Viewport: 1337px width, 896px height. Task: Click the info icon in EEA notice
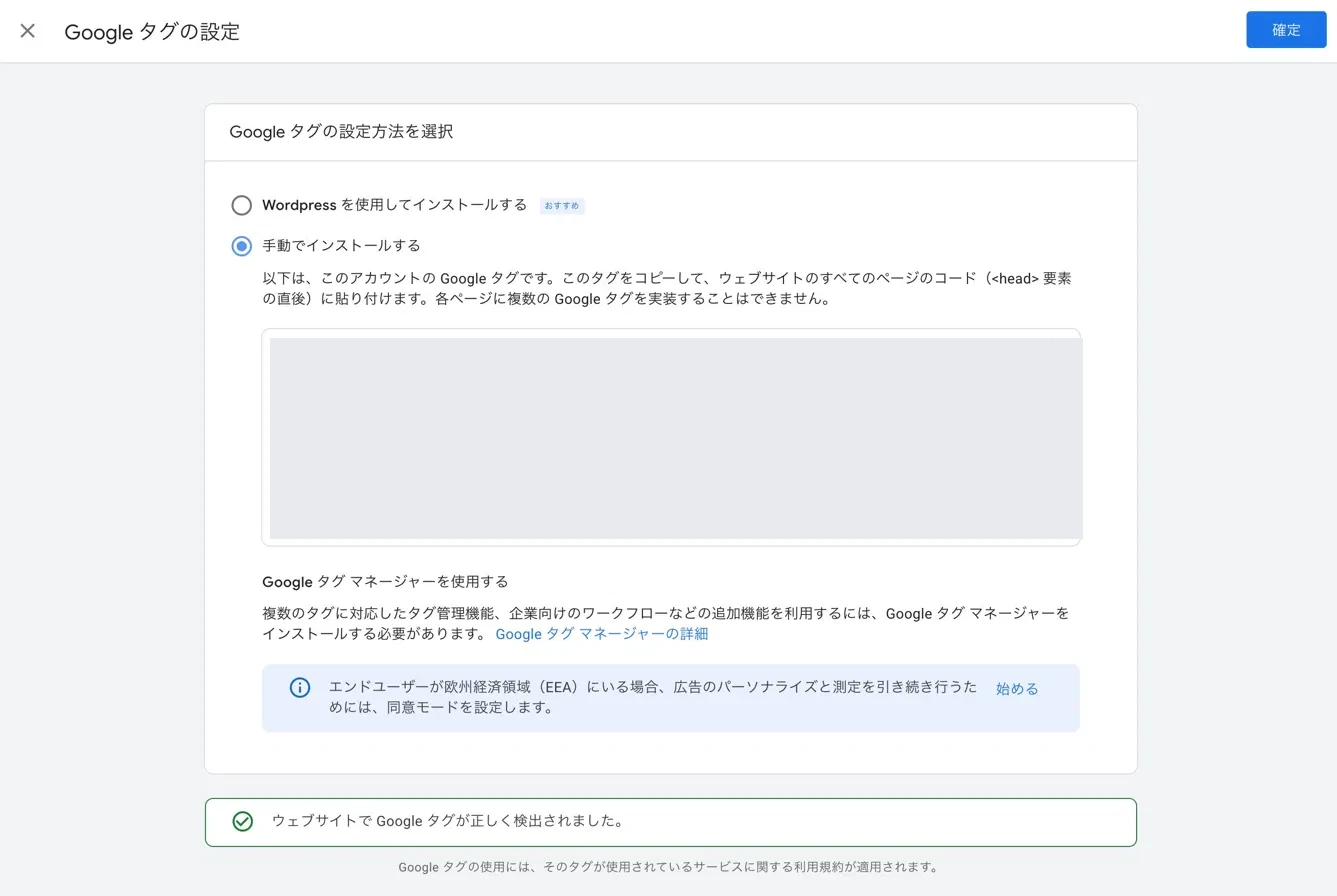point(299,688)
